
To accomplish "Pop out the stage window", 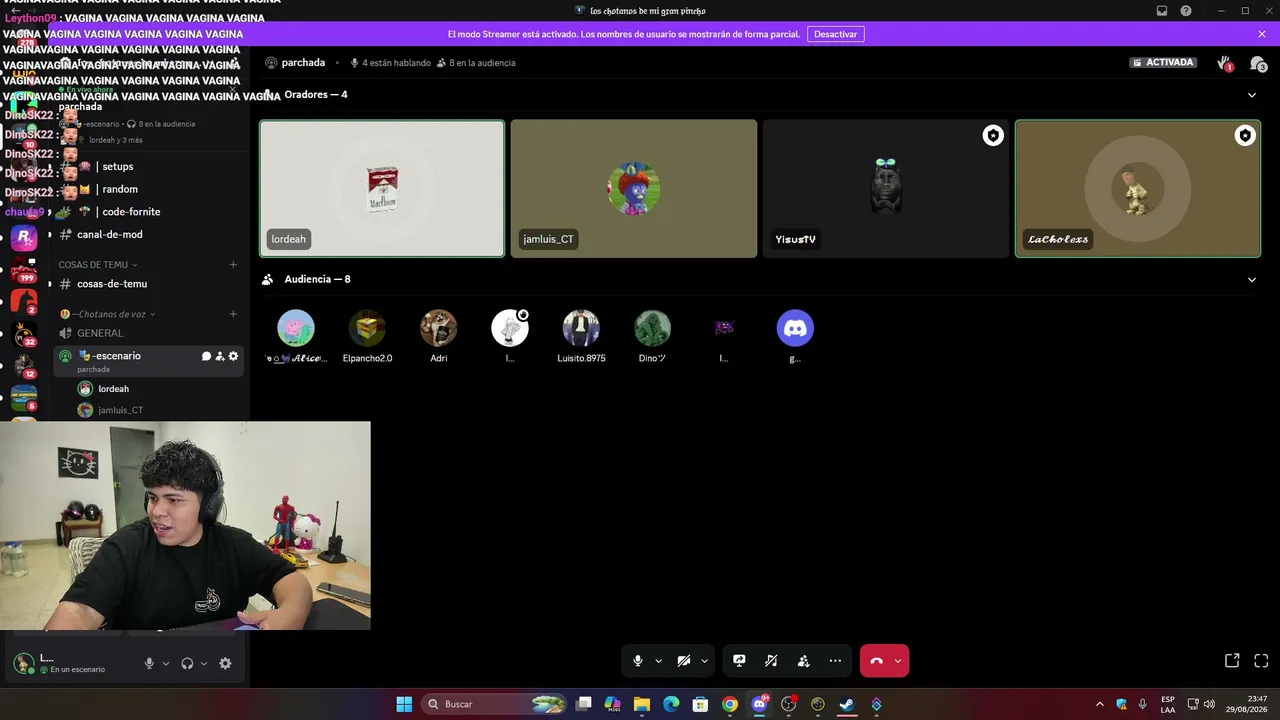I will point(1232,661).
